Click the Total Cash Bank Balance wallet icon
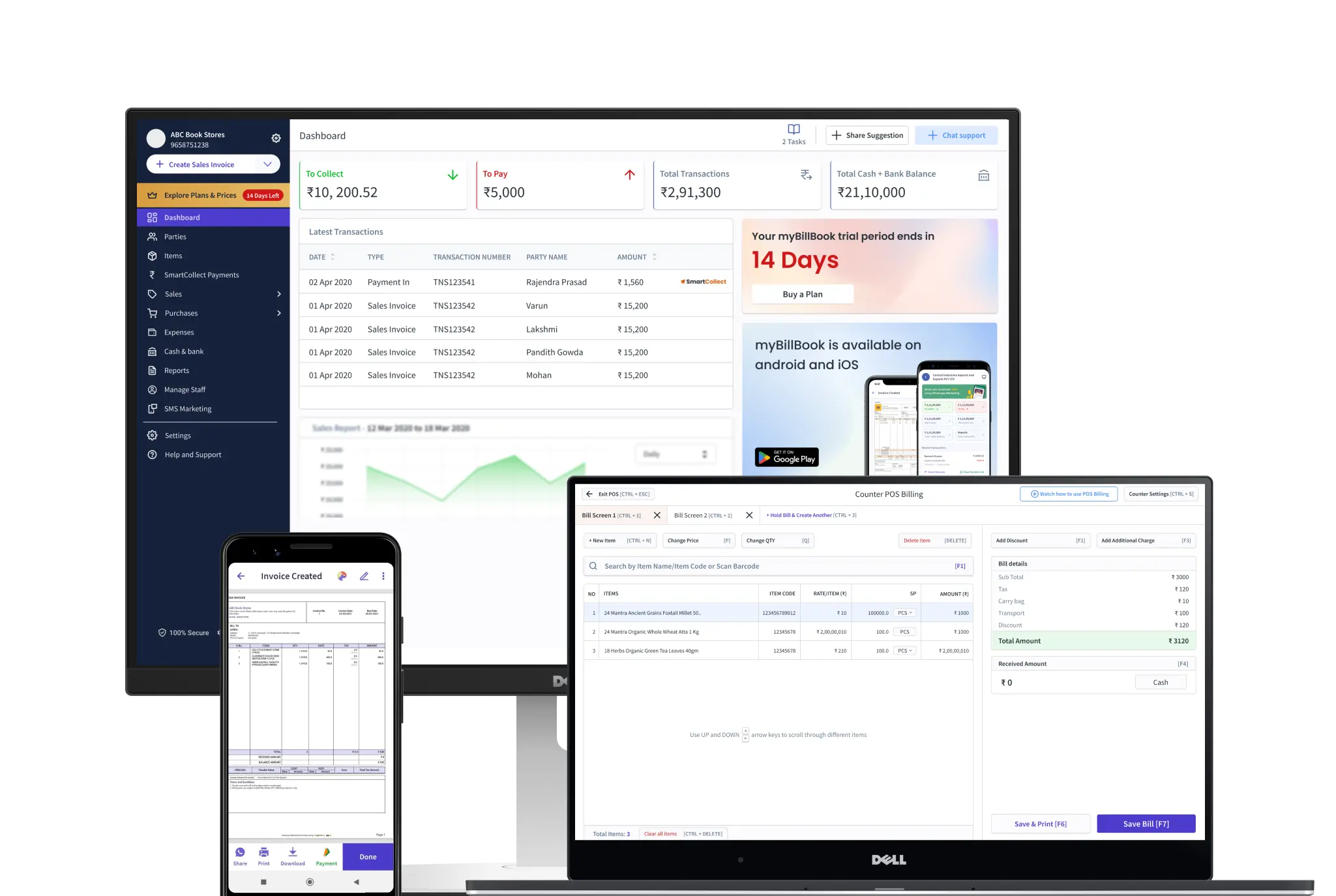This screenshot has width=1336, height=896. [x=983, y=175]
